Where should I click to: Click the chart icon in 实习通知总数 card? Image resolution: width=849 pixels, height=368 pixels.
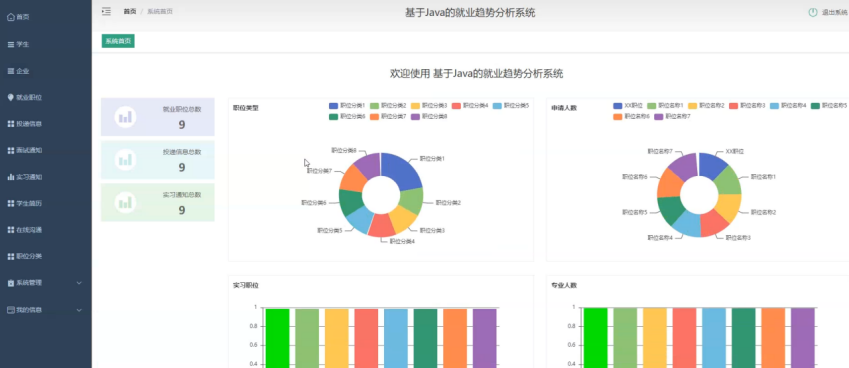coord(125,202)
